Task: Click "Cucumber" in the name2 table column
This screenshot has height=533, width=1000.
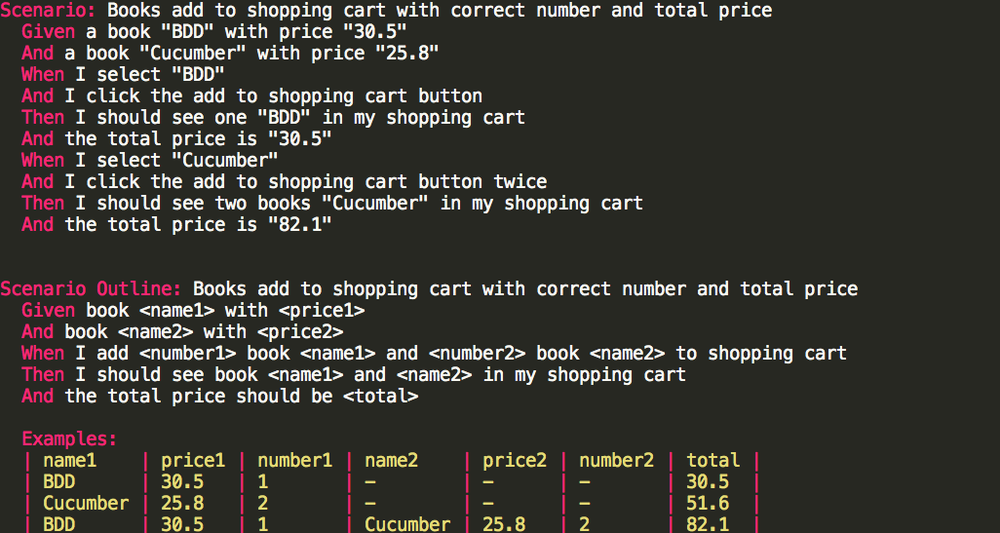Action: pos(407,524)
